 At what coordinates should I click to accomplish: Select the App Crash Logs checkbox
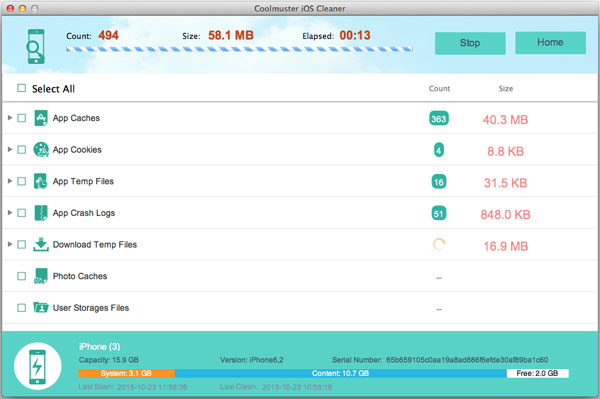(22, 213)
